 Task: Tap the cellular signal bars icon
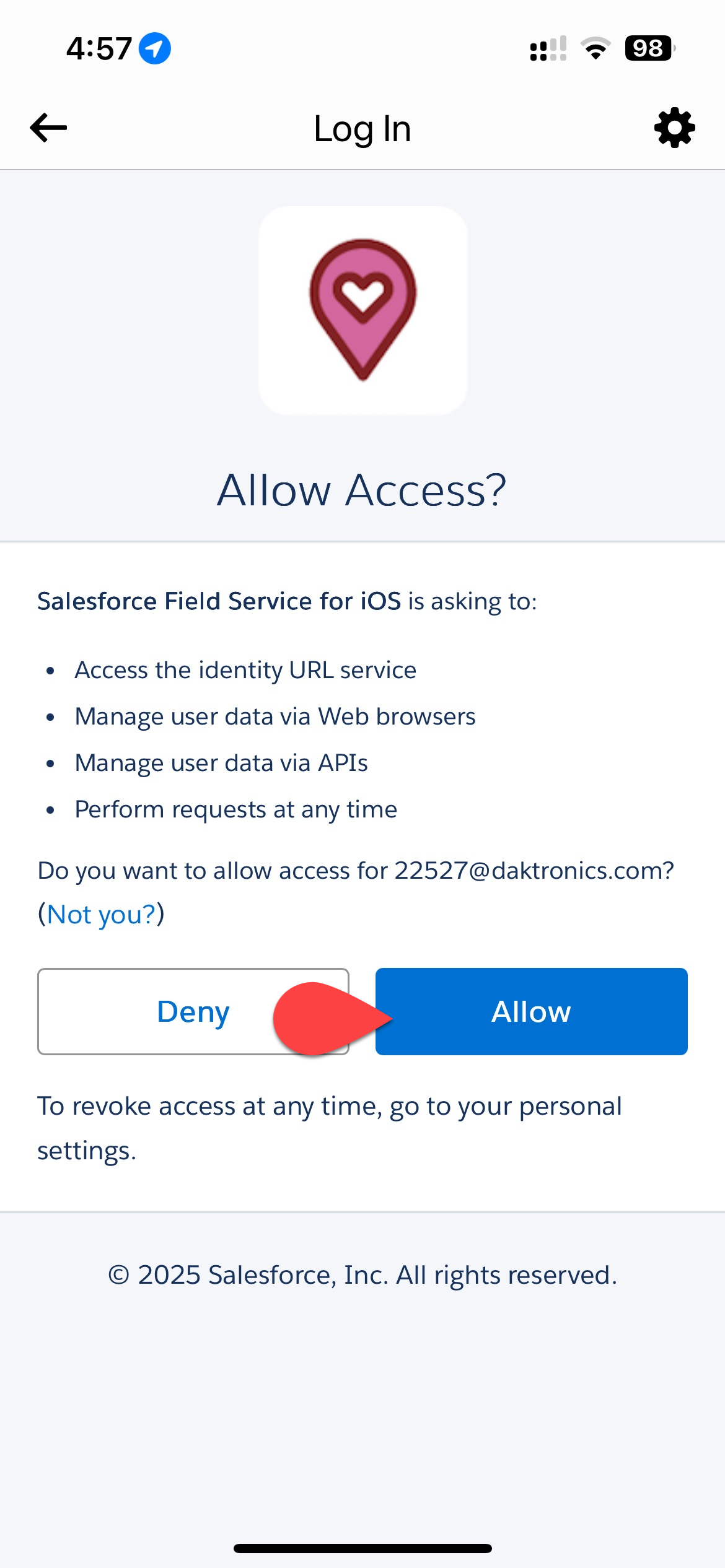pyautogui.click(x=548, y=48)
